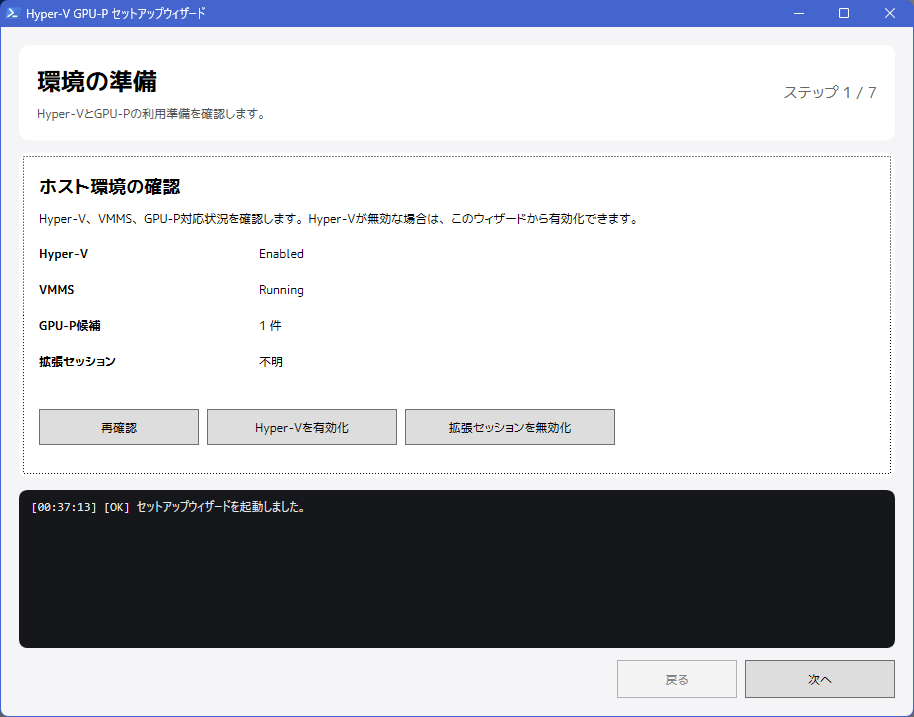Click the '不明' extended session value
The width and height of the screenshot is (914, 717).
coord(270,361)
